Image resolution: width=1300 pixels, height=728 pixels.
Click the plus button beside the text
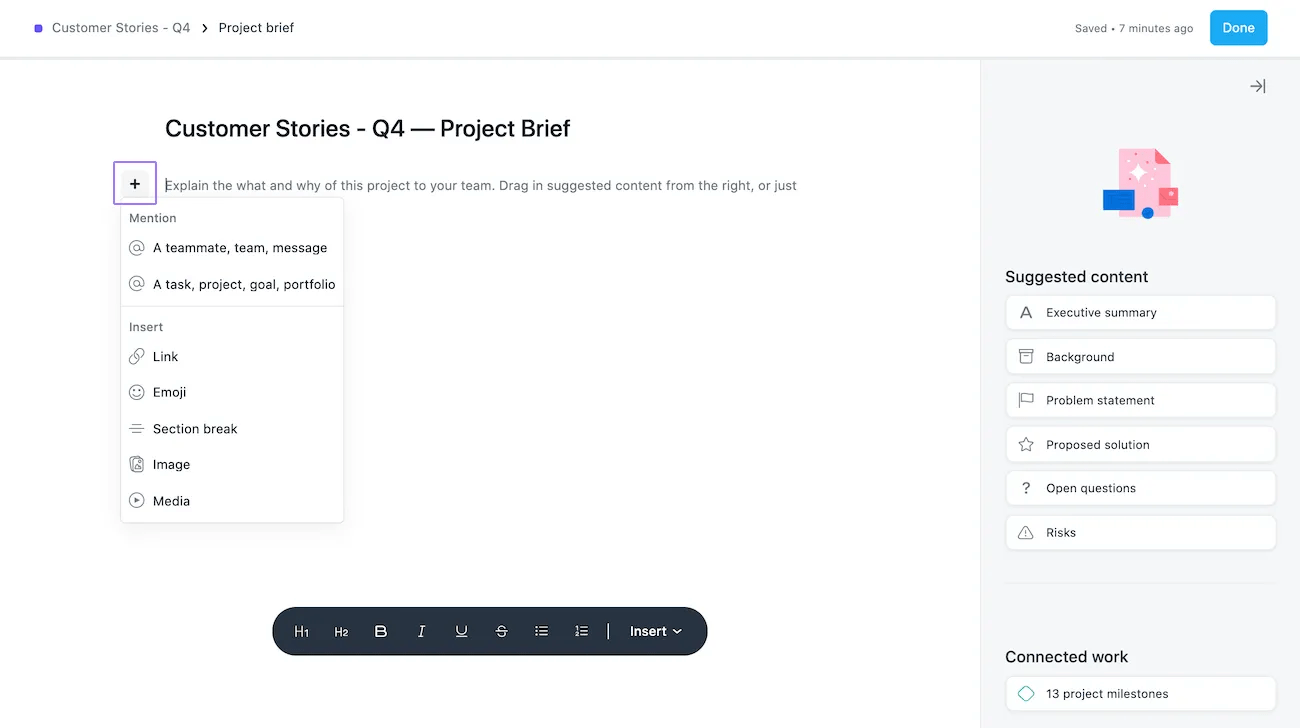(135, 184)
